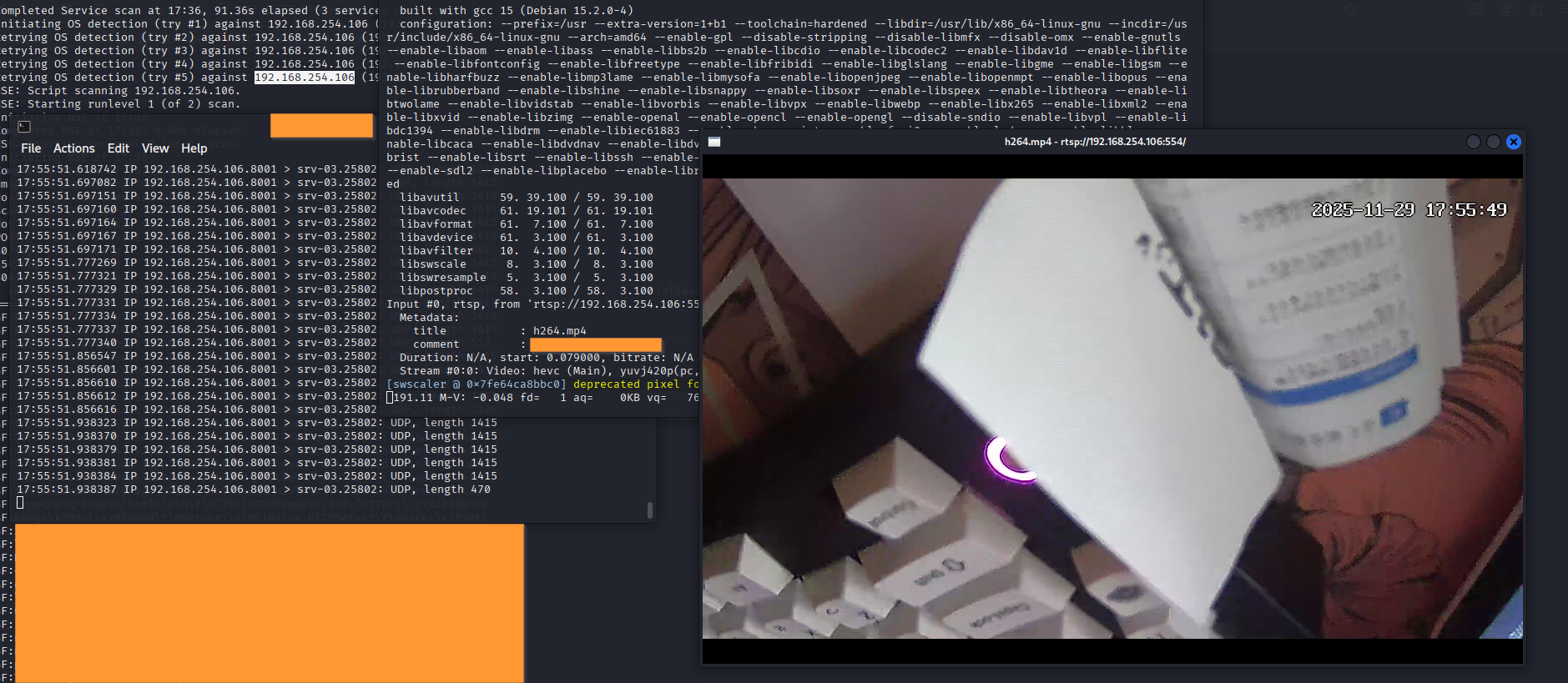Click the faint Pocket icon in the browser toolbar
This screenshot has width=1568, height=683.
click(1476, 10)
